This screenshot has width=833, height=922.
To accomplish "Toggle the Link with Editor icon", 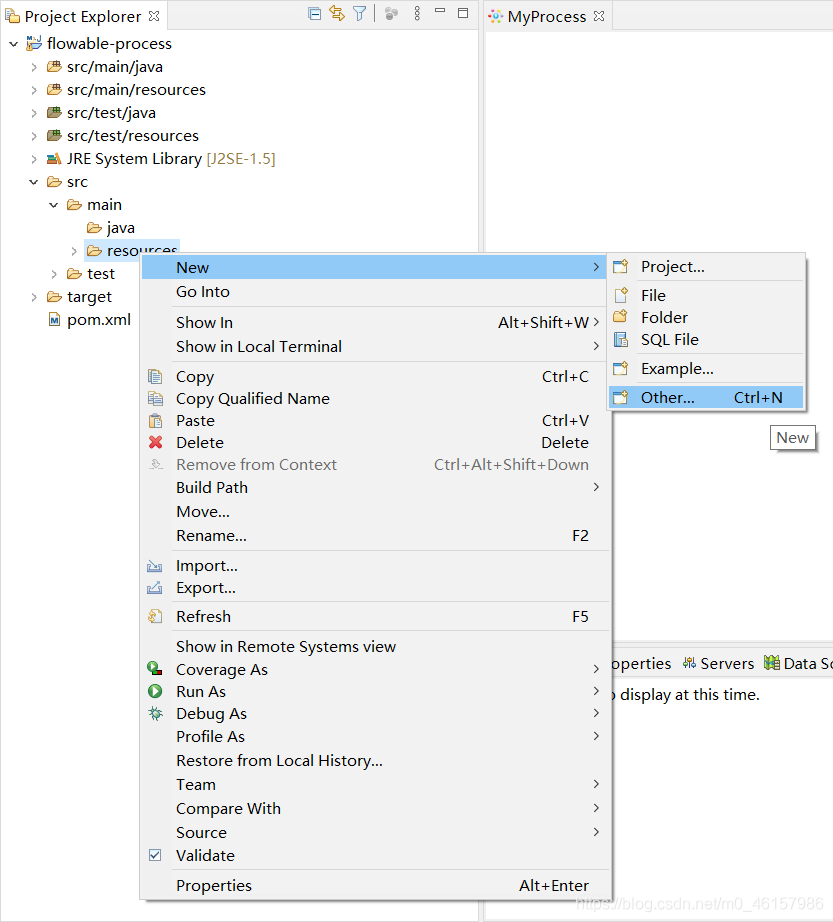I will pos(337,12).
